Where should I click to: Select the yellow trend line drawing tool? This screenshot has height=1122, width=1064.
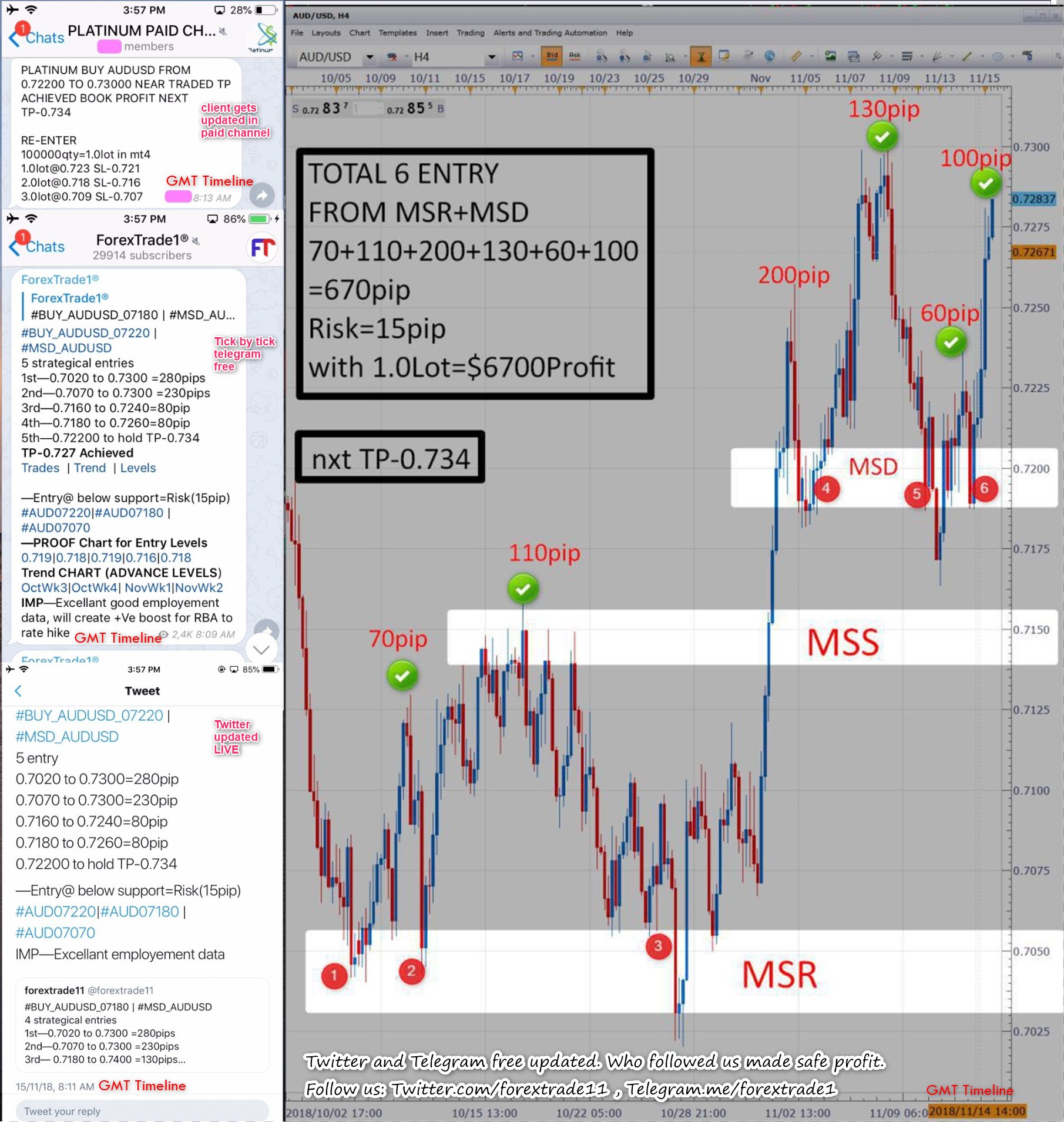click(x=967, y=56)
